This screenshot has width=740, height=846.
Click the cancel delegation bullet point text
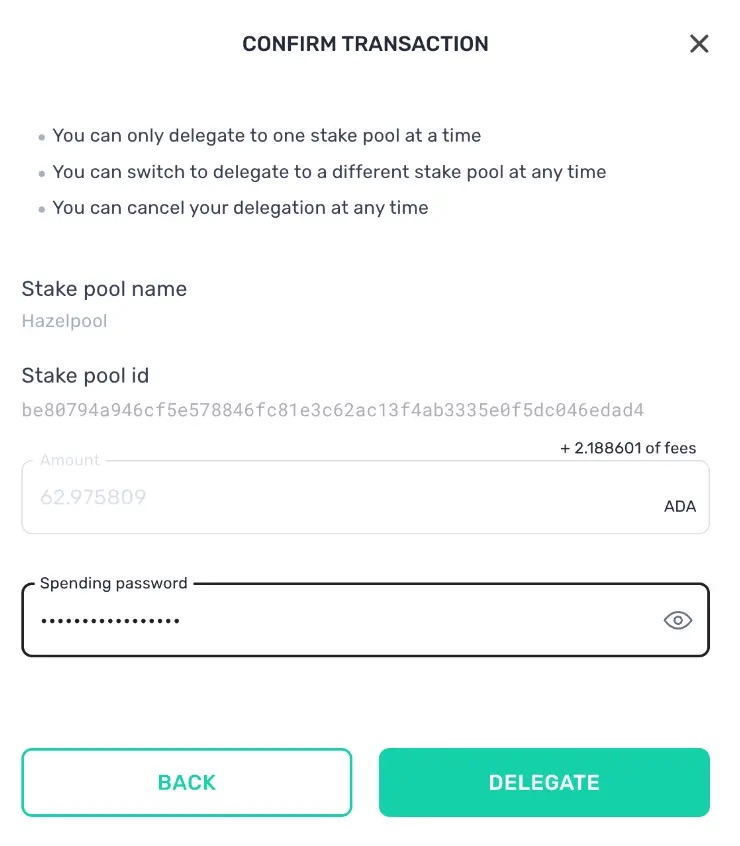pyautogui.click(x=240, y=207)
